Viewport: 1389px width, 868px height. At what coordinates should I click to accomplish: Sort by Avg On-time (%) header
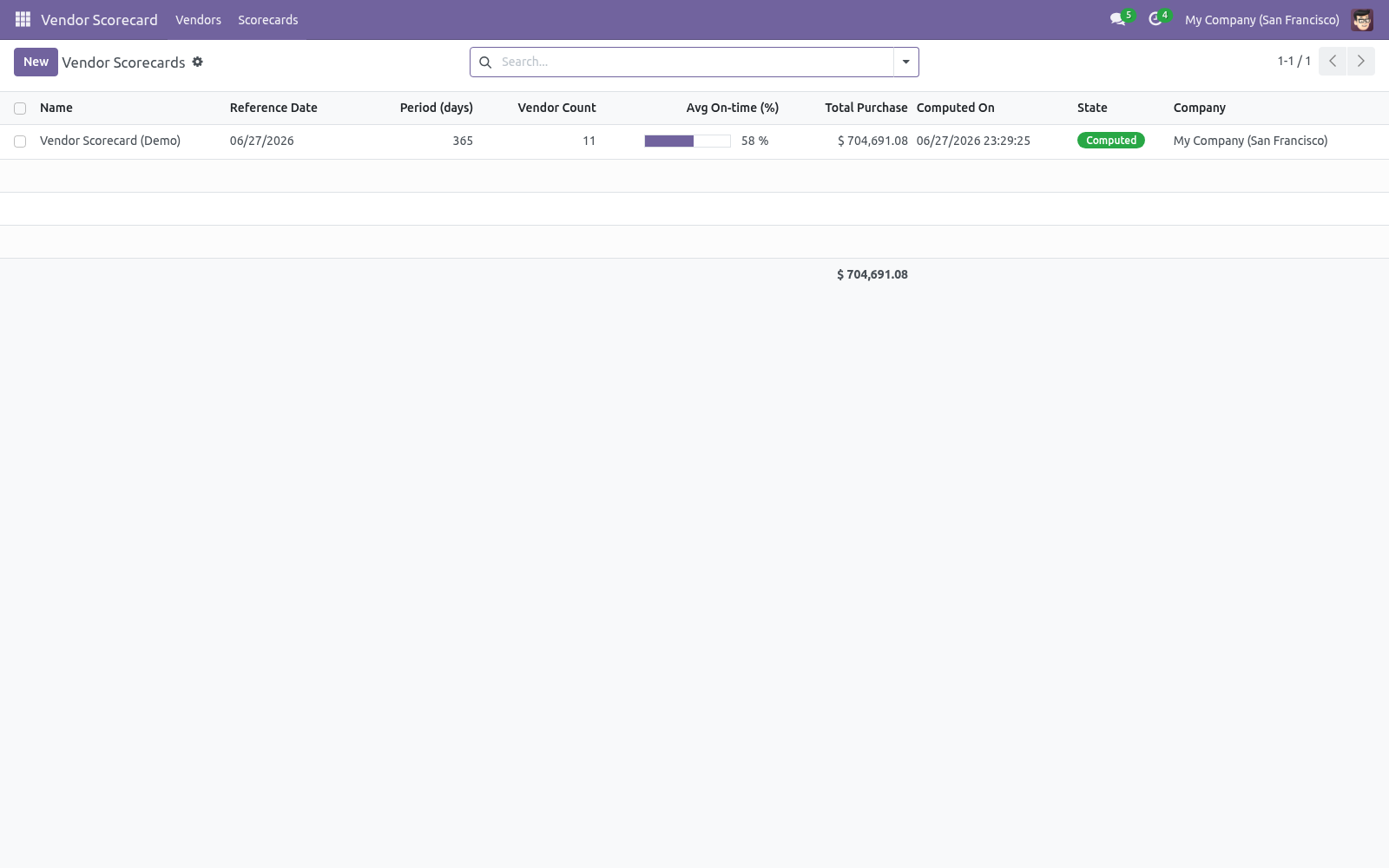point(732,108)
